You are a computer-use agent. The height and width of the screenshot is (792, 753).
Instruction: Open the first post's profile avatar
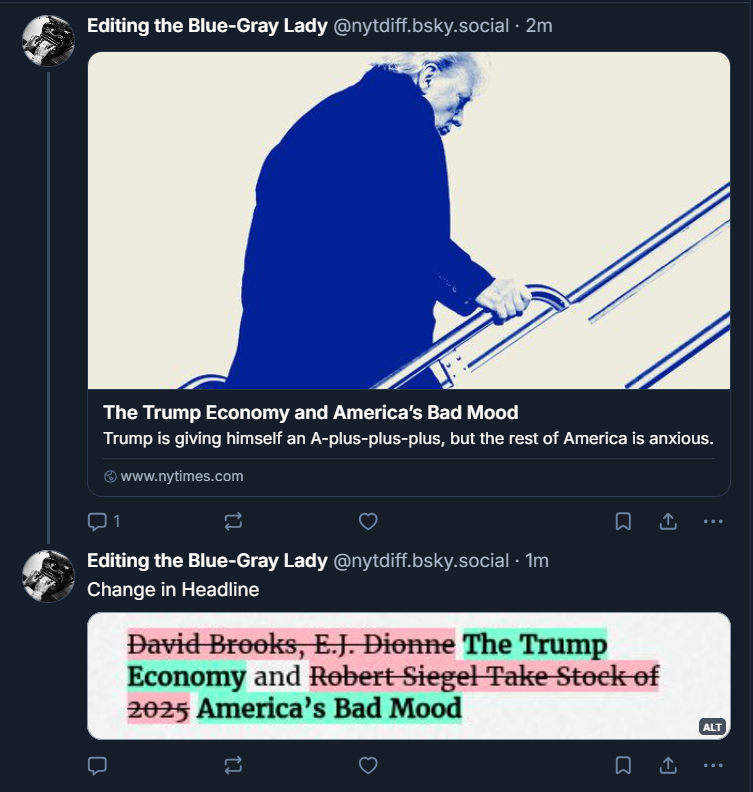click(48, 40)
